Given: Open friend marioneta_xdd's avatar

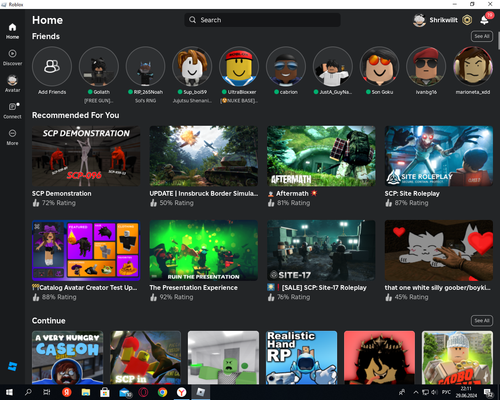Looking at the screenshot, I should point(473,66).
